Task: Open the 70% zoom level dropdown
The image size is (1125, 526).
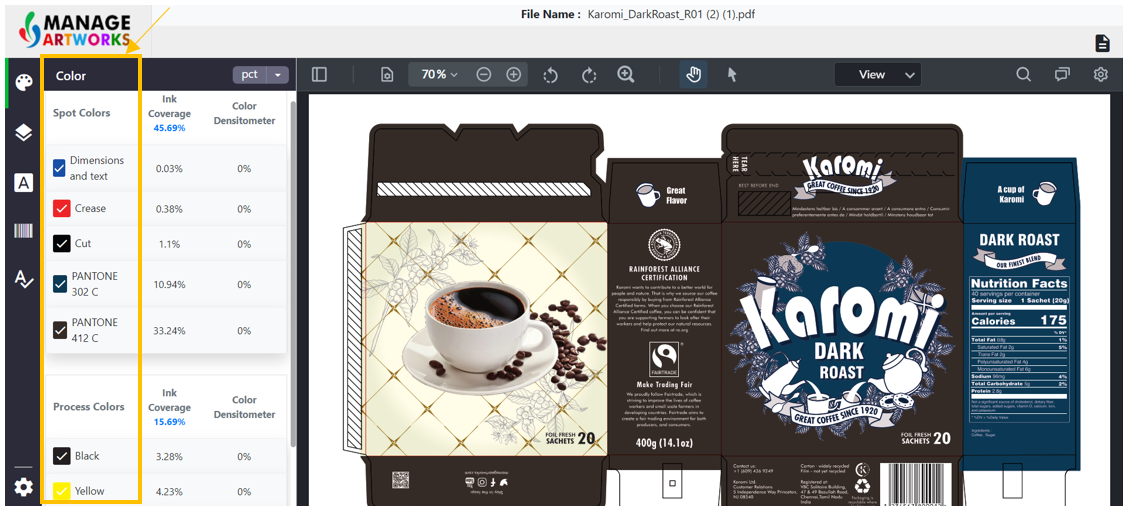Action: coord(439,75)
